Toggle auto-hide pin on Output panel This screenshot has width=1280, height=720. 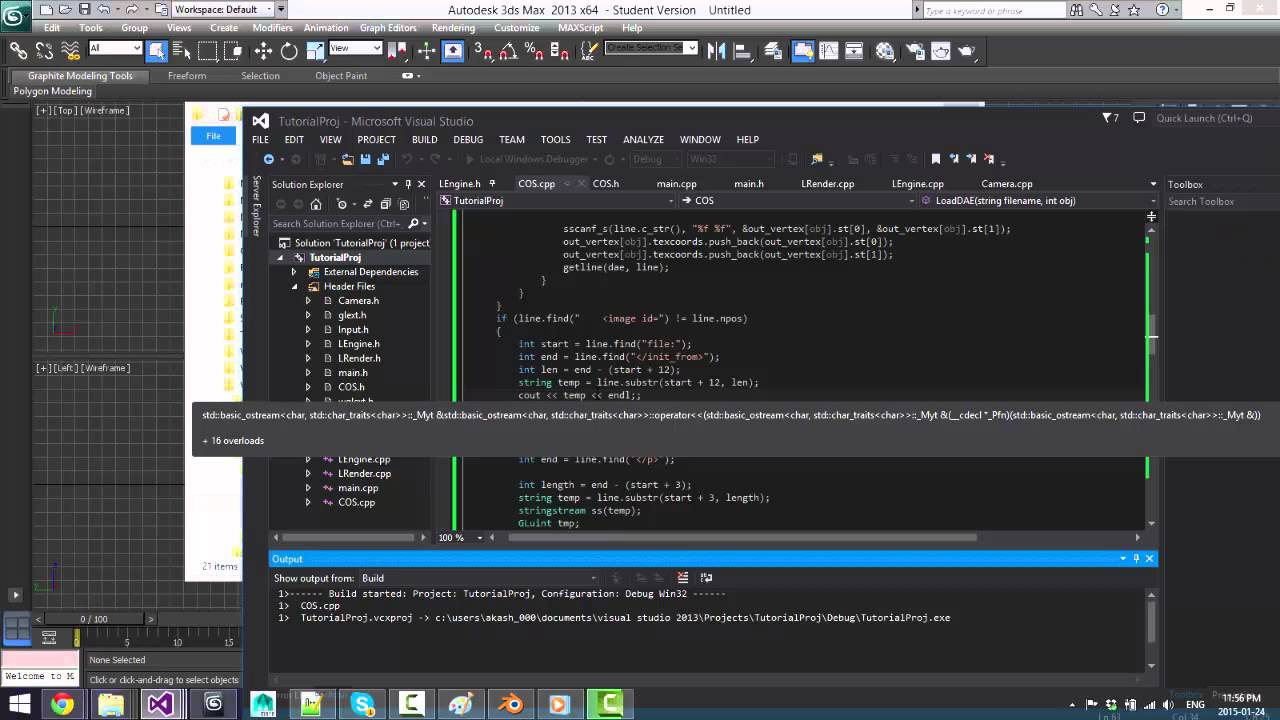(x=1136, y=559)
